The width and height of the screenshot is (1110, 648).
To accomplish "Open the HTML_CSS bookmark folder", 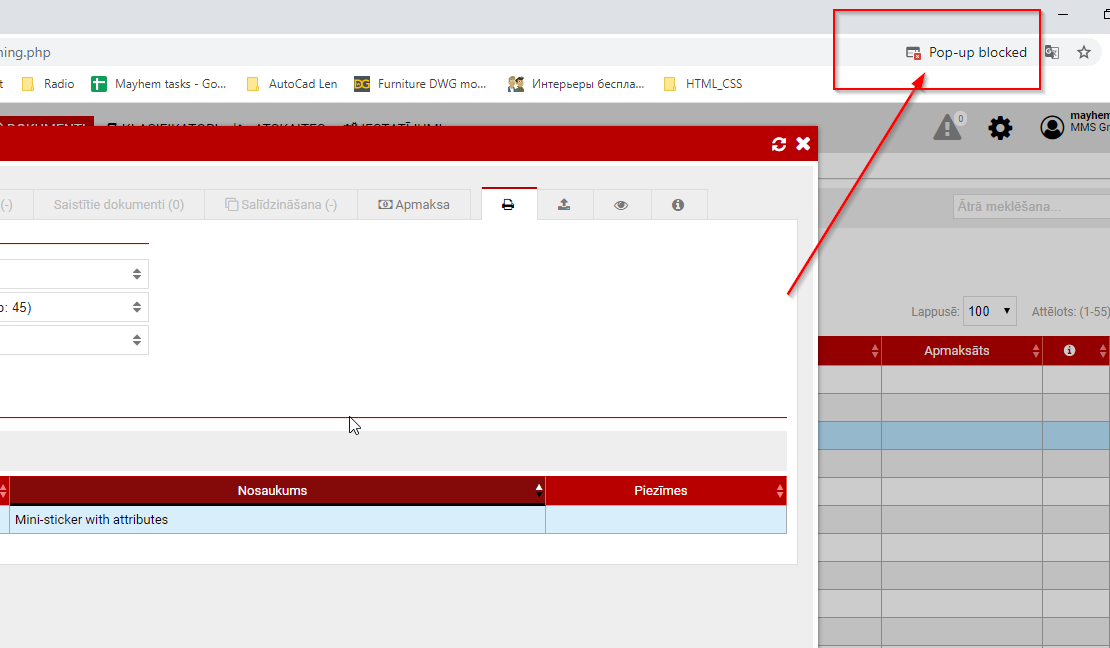I will click(713, 84).
